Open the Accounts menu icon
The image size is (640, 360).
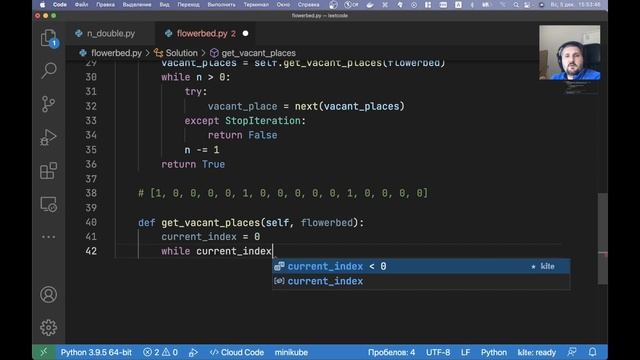pos(49,295)
